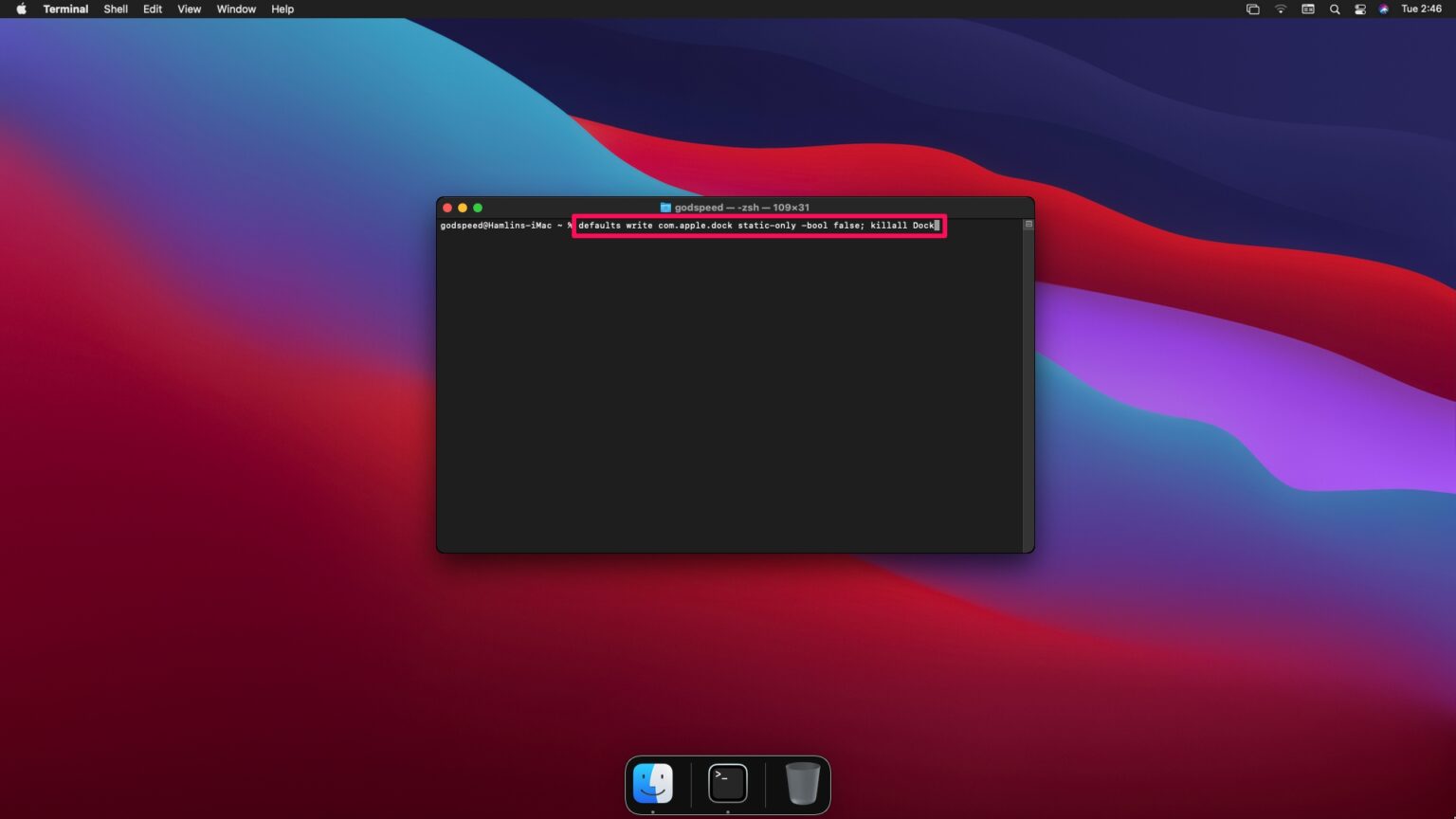Zoom the Terminal window with green button
Screen dimensions: 1456x819
click(x=478, y=208)
